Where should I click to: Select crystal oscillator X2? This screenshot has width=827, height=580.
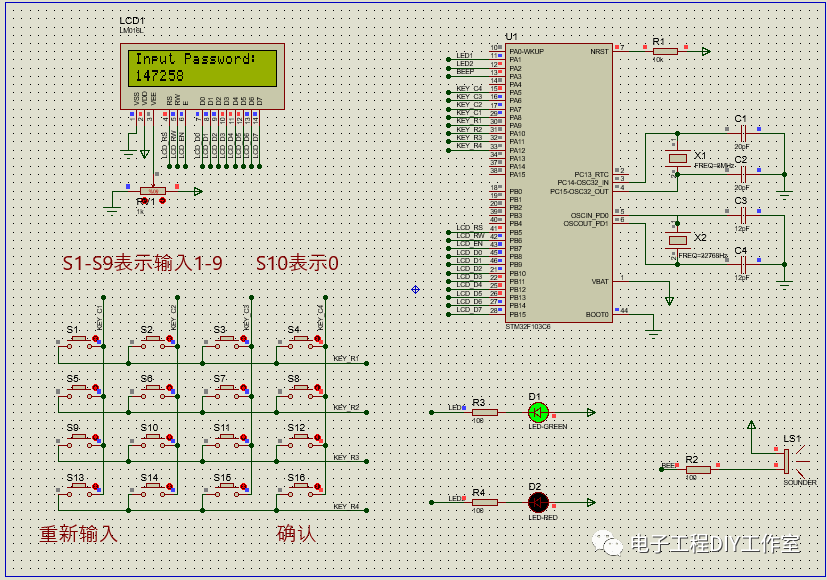click(x=678, y=239)
